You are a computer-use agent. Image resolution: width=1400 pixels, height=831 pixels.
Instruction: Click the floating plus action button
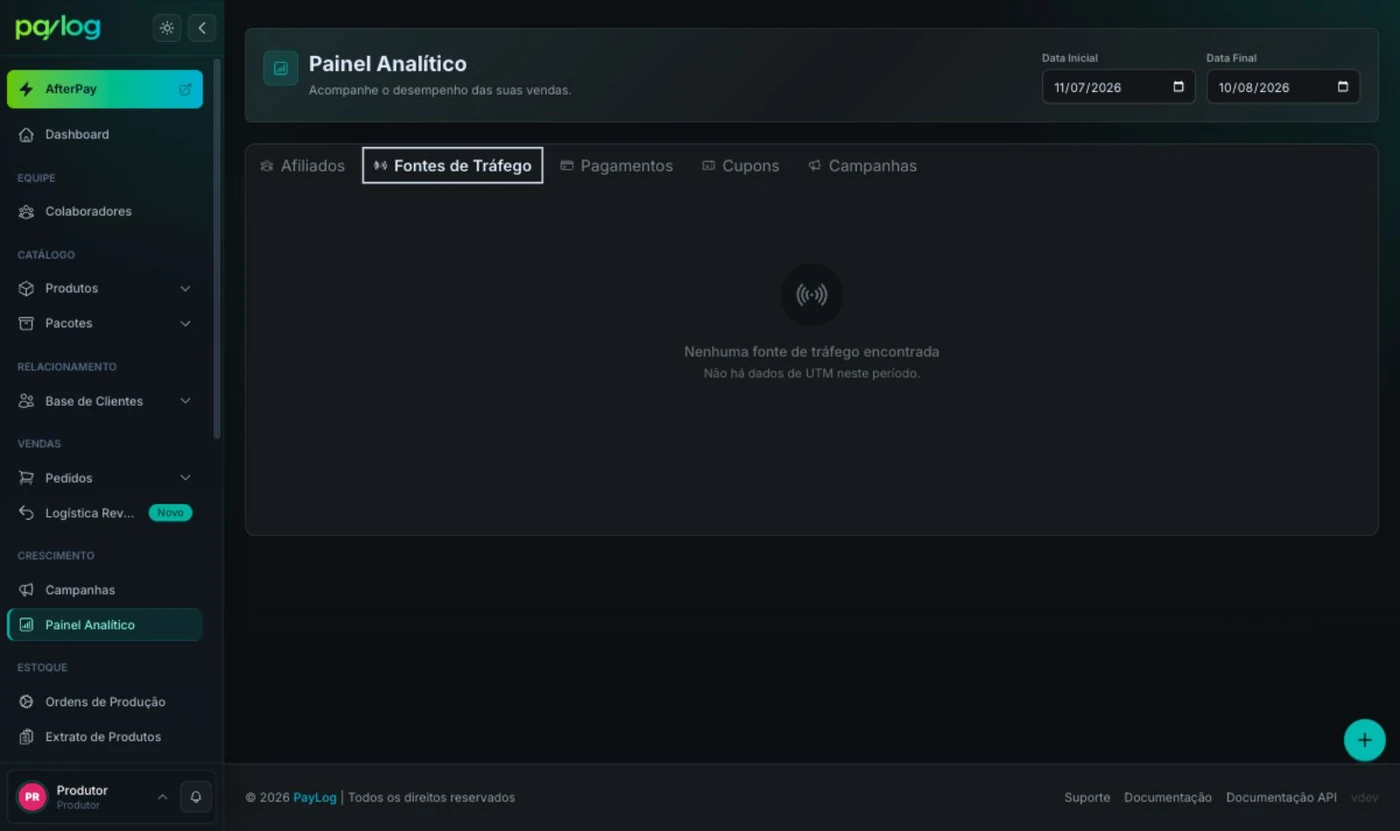(x=1364, y=740)
